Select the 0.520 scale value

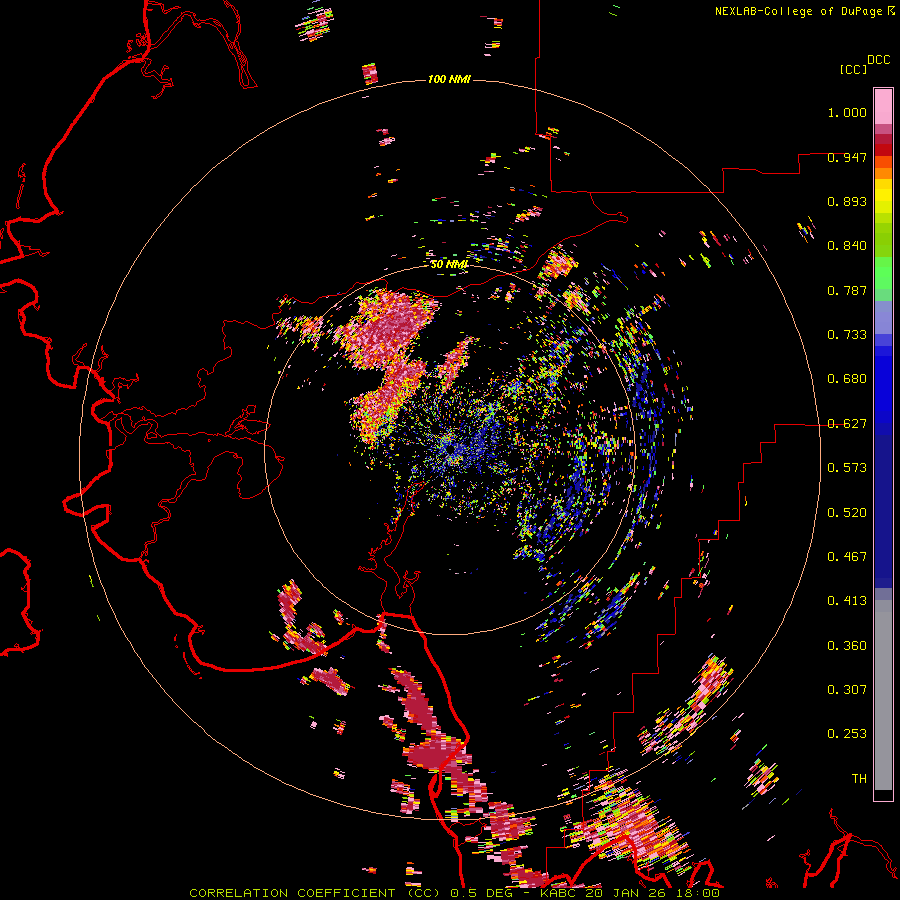pyautogui.click(x=847, y=513)
